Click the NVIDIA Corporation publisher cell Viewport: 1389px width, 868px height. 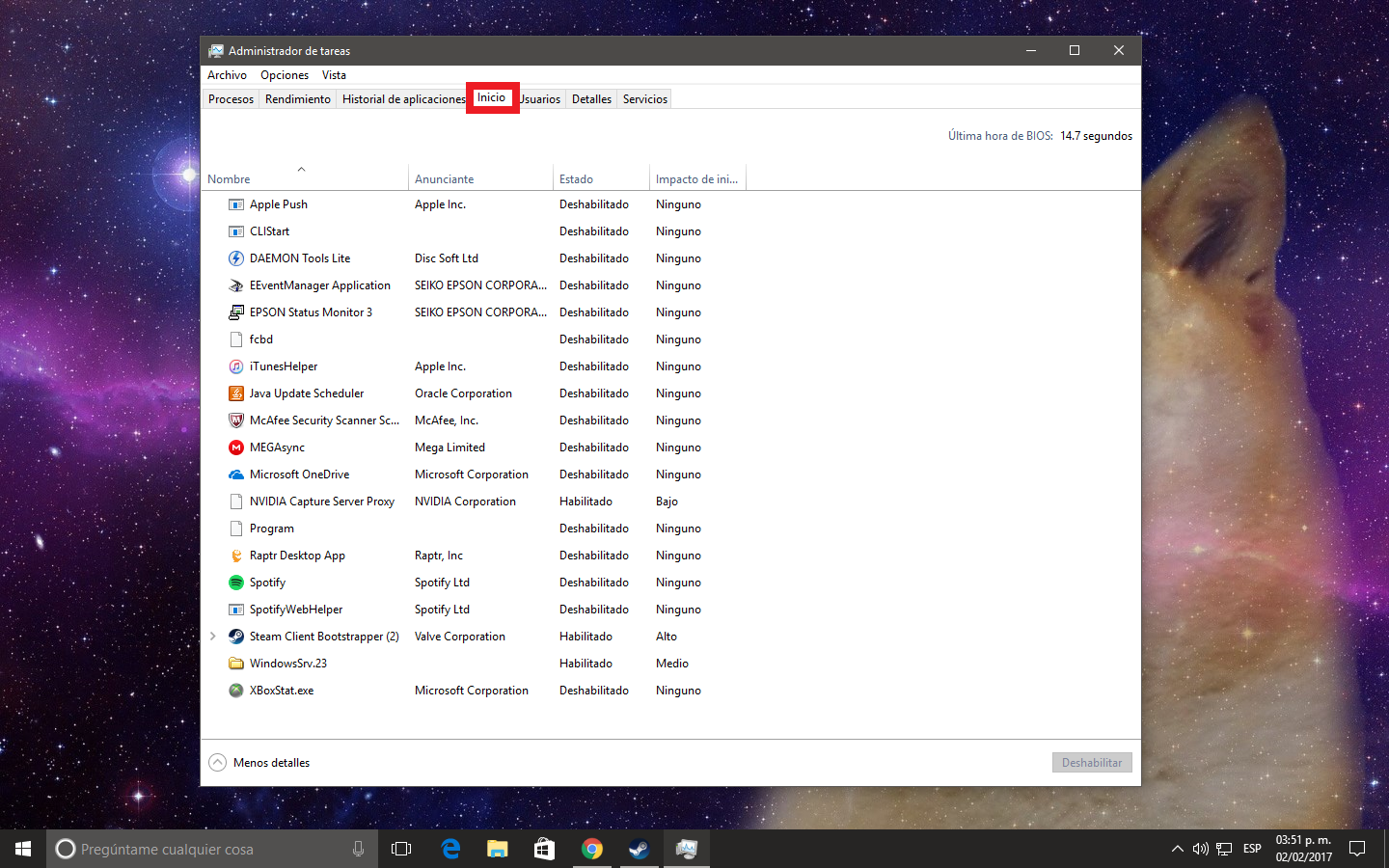[465, 502]
